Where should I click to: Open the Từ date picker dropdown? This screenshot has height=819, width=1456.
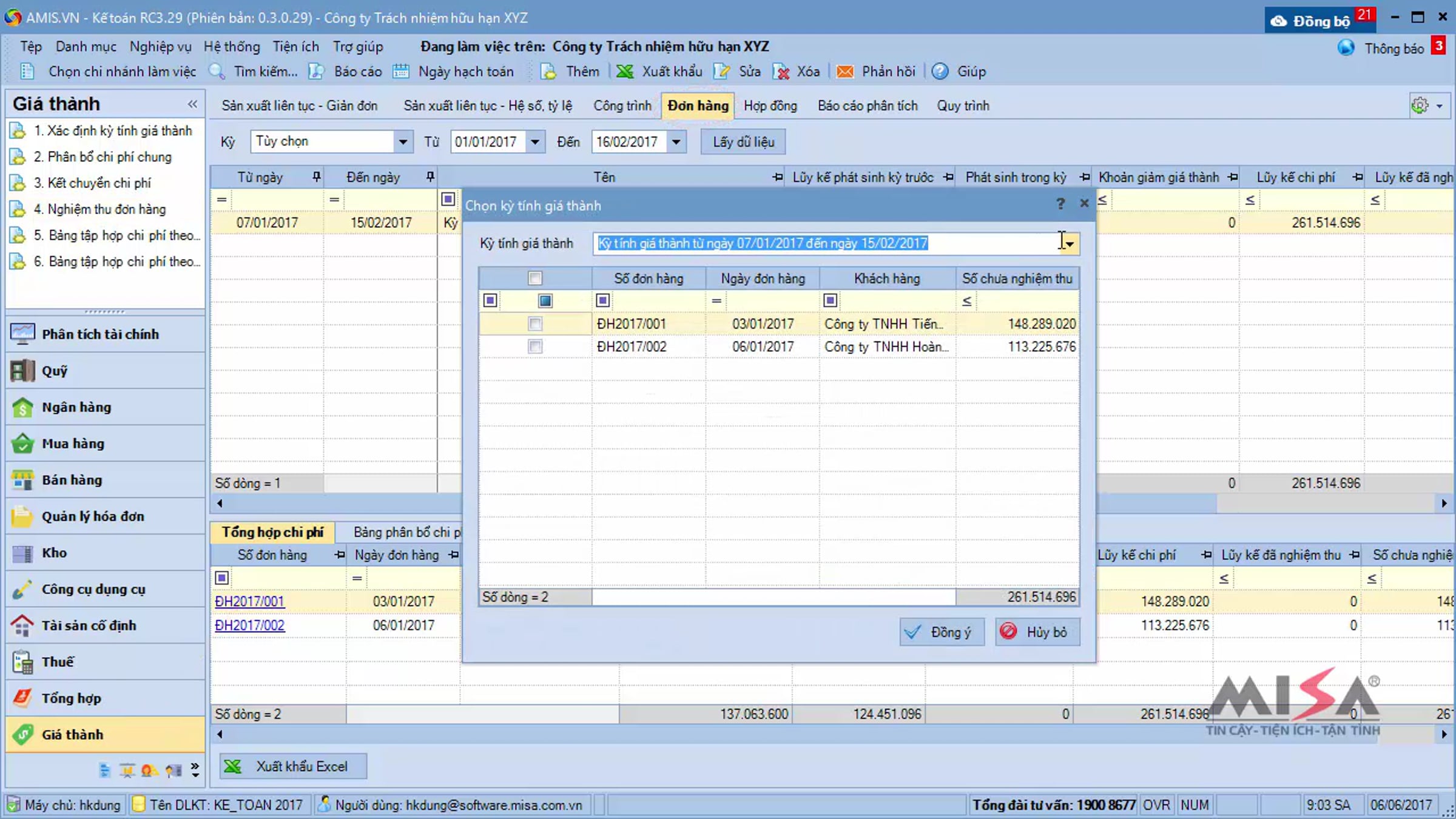click(x=535, y=142)
